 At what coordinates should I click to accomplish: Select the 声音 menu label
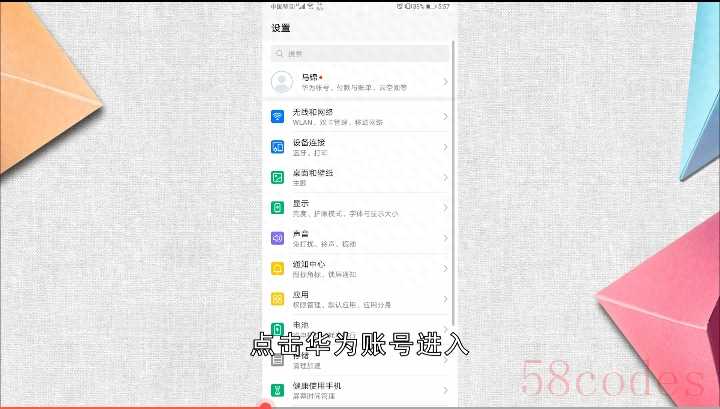300,233
